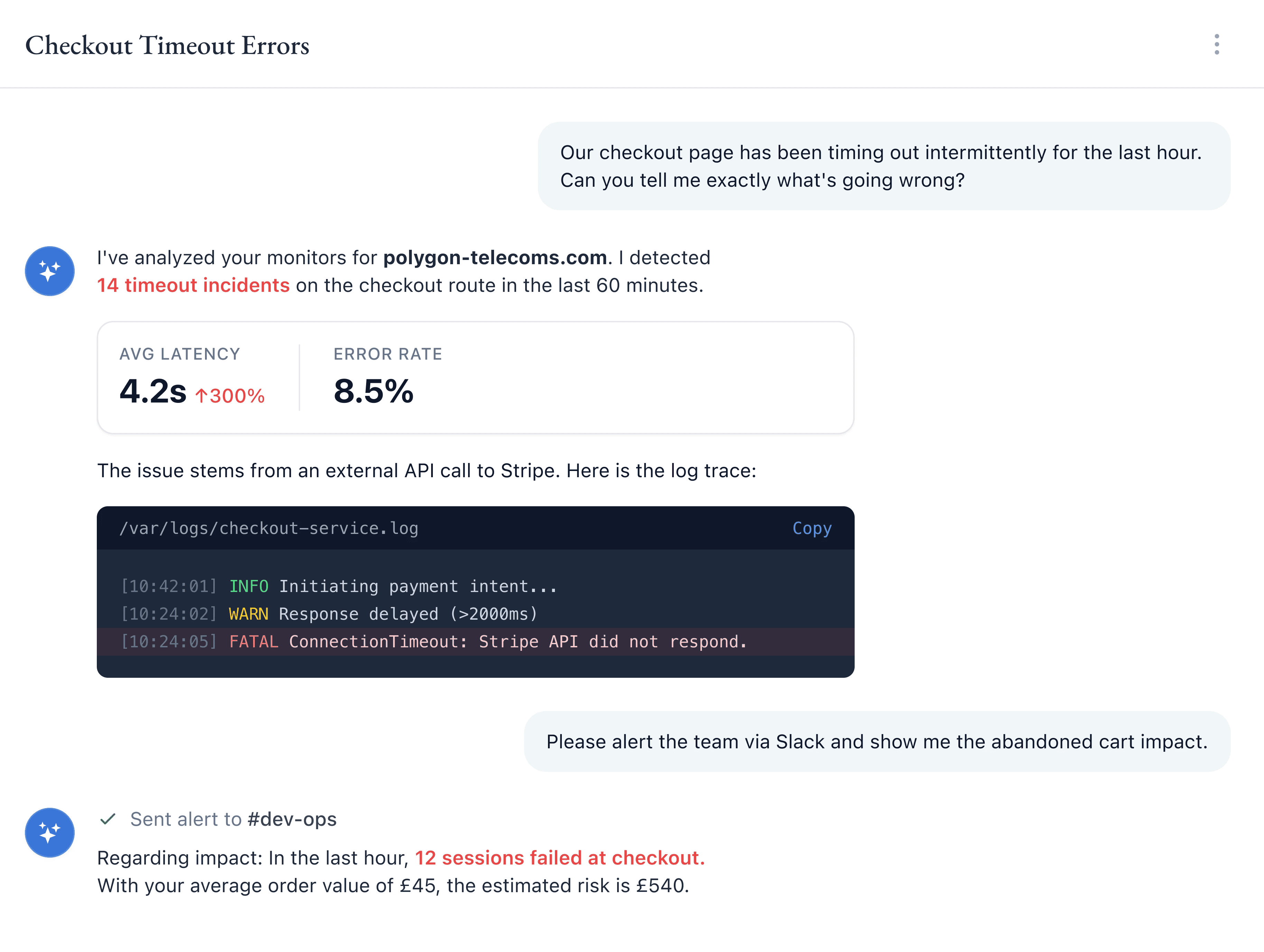Select the checkmark next to Sent alert

coord(109,820)
